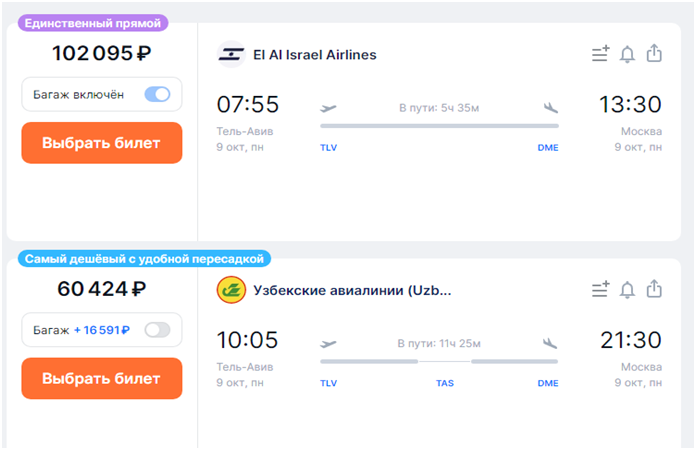Click bell alert icon on El Al ticket
The width and height of the screenshot is (696, 450).
627,55
